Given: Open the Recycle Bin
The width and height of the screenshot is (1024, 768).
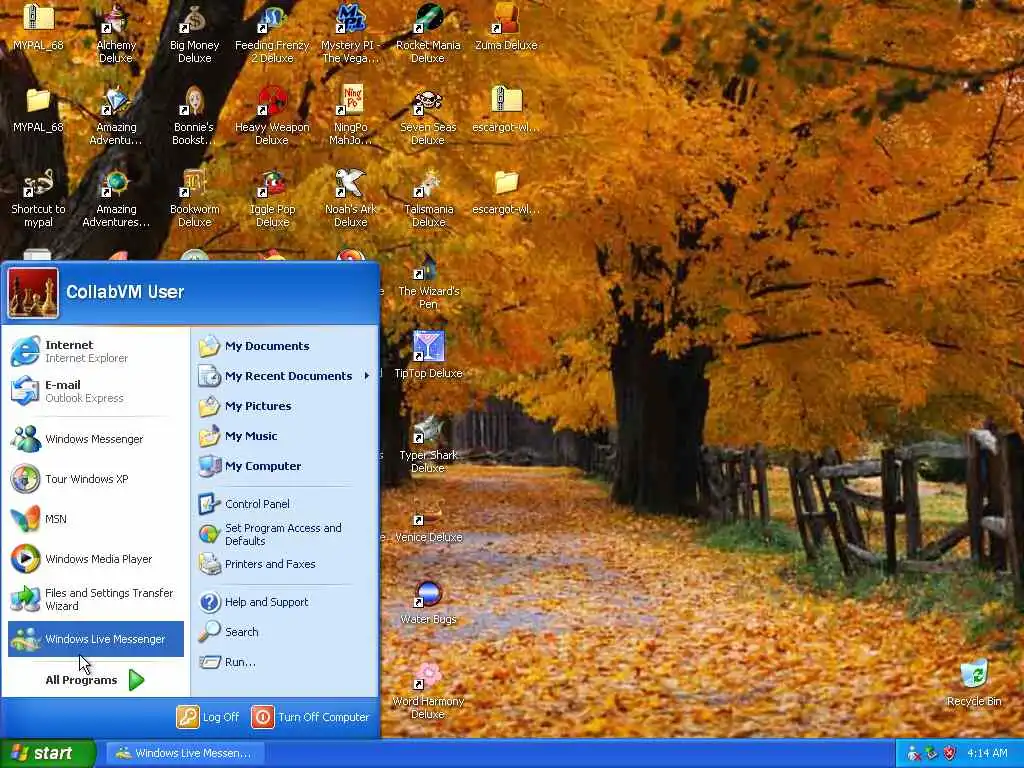Looking at the screenshot, I should tap(974, 683).
